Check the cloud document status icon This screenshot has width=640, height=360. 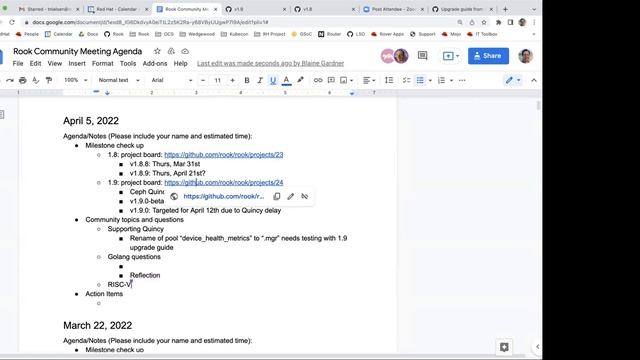(185, 51)
